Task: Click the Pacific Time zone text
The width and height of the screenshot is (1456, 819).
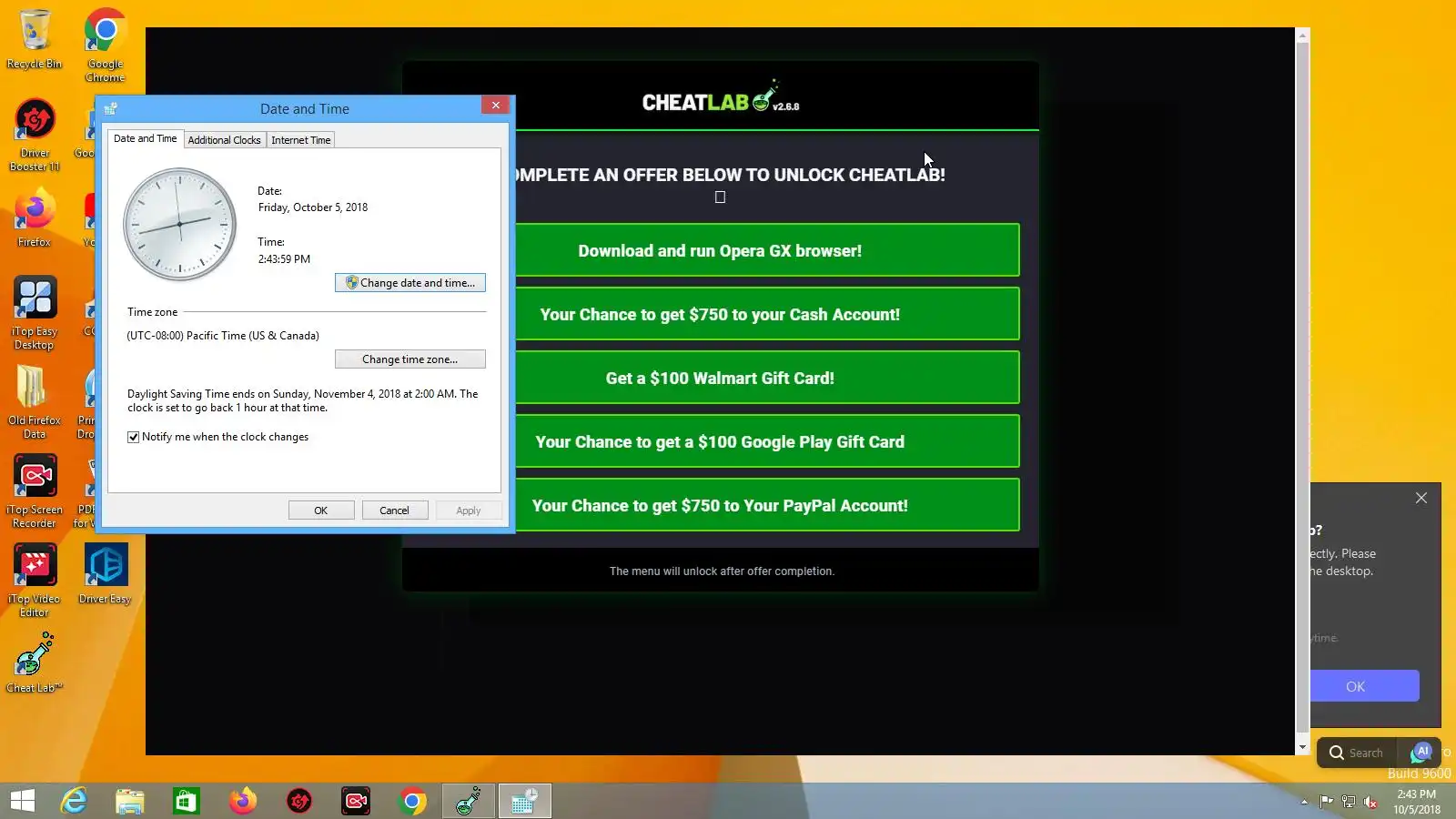Action: point(223,336)
